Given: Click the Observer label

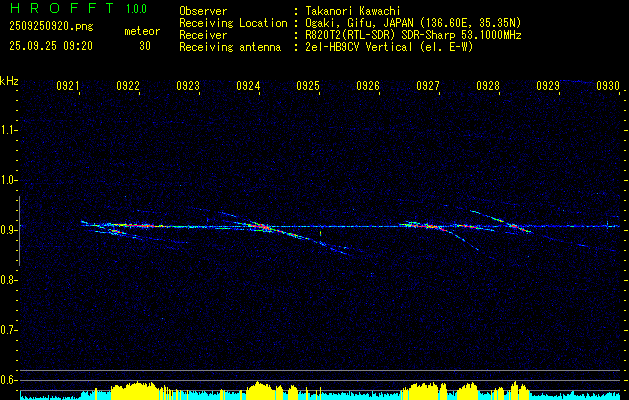Looking at the screenshot, I should (x=203, y=11).
